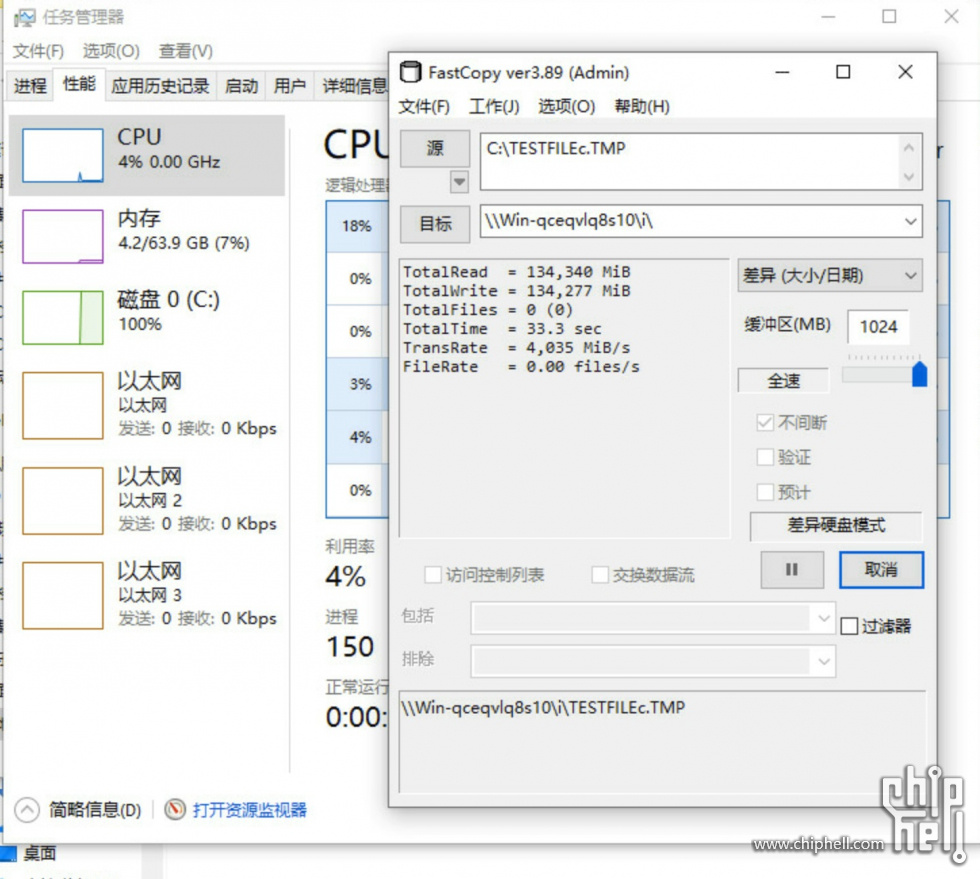This screenshot has width=980, height=879.
Task: Switch to the 性能 tab
Action: pos(79,84)
